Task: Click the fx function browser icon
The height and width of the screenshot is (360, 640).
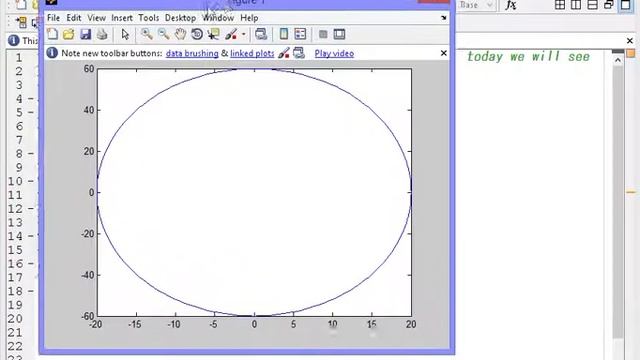Action: click(511, 5)
